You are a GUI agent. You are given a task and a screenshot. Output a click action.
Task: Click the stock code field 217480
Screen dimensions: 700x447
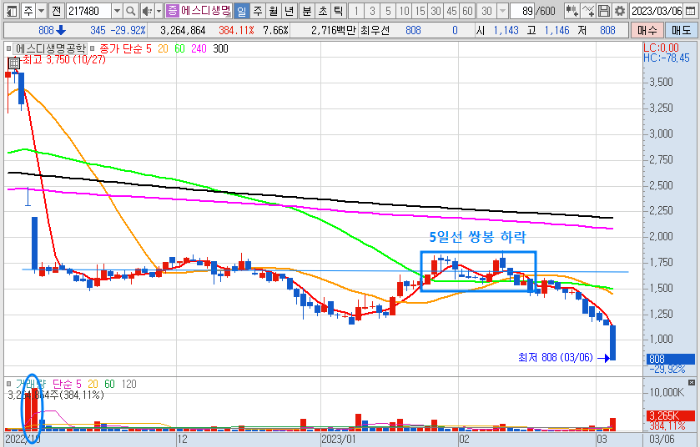(x=89, y=10)
